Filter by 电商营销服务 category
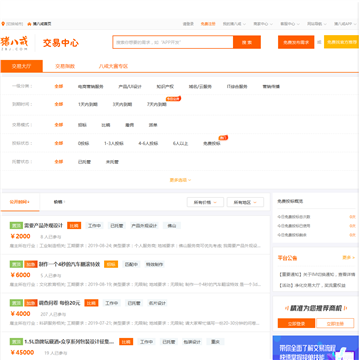 (91, 86)
